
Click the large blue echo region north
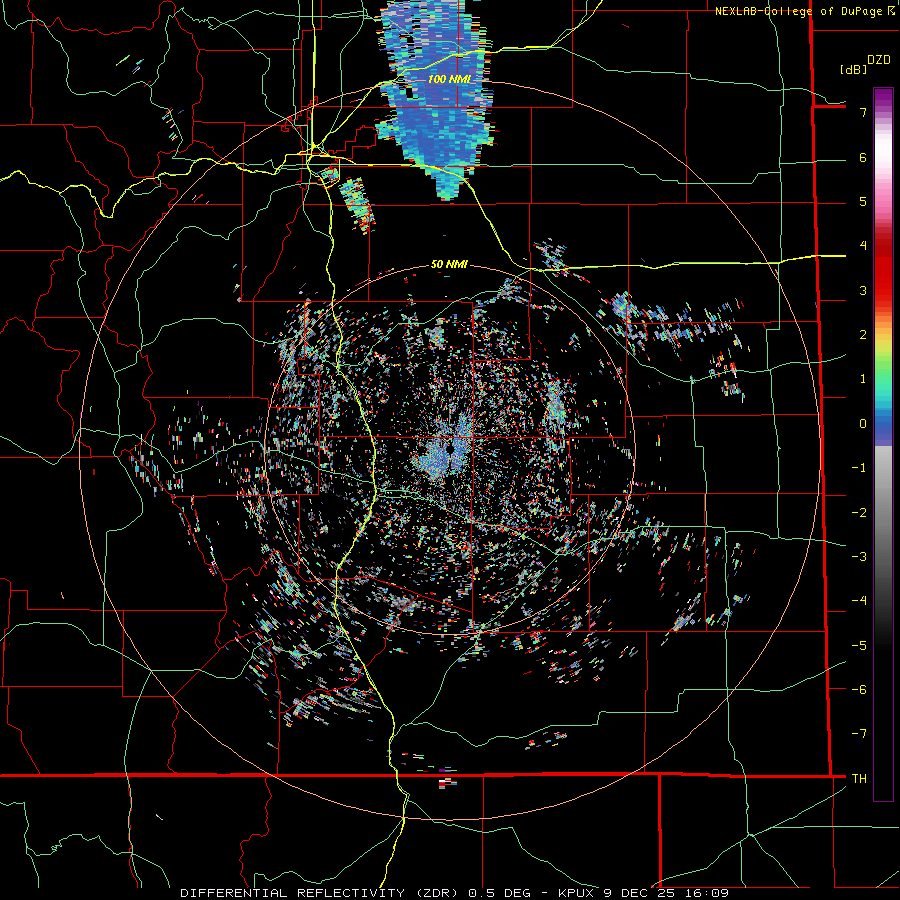click(439, 98)
